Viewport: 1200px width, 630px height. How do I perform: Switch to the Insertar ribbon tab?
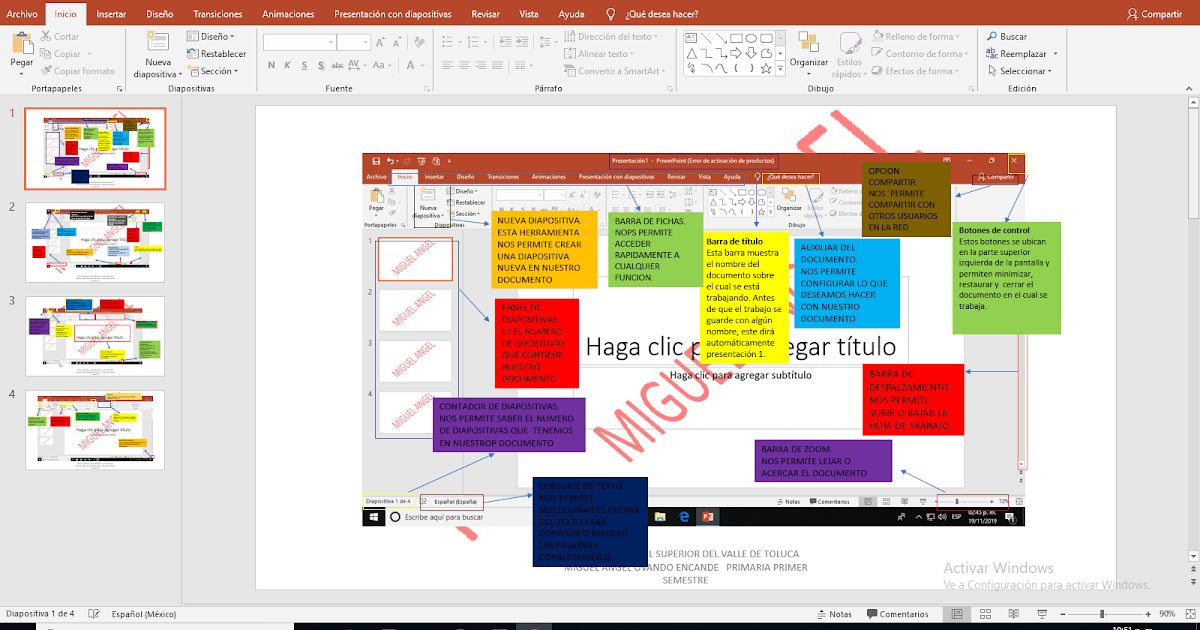(x=111, y=14)
